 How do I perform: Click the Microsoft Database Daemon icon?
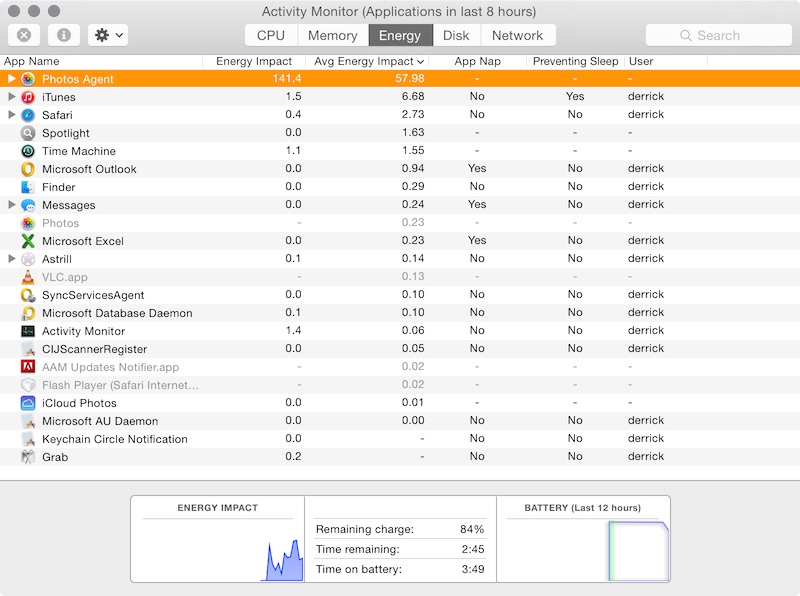coord(28,313)
